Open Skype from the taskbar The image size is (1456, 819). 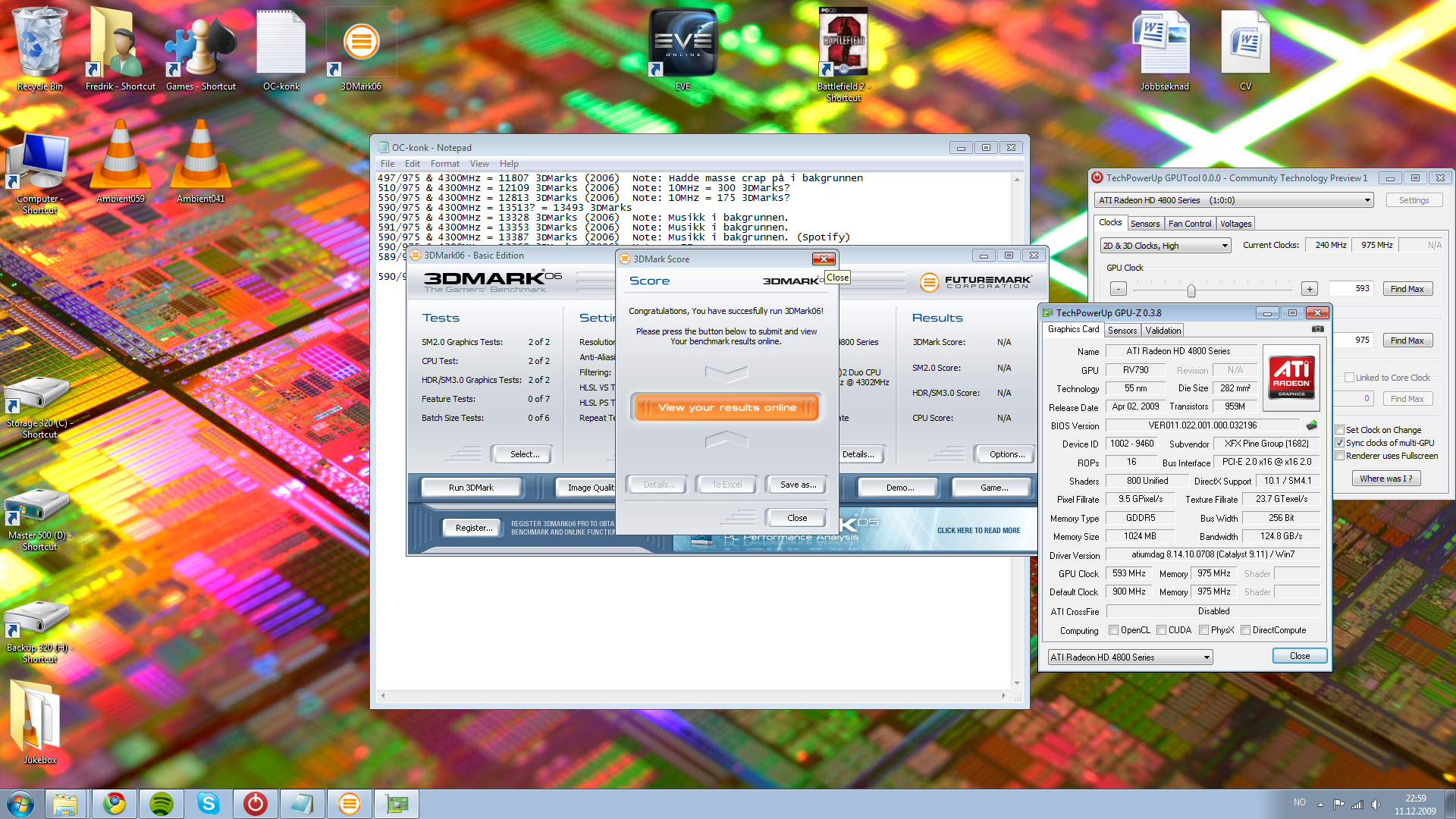coord(208,804)
